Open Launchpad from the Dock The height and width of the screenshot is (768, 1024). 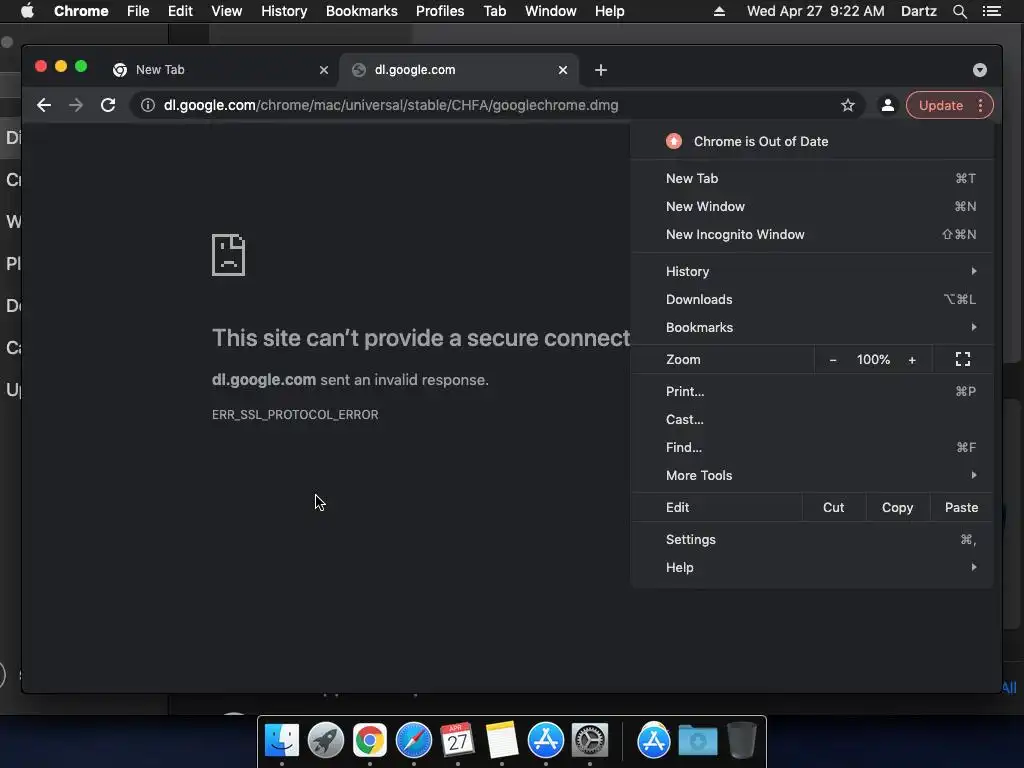pos(326,741)
